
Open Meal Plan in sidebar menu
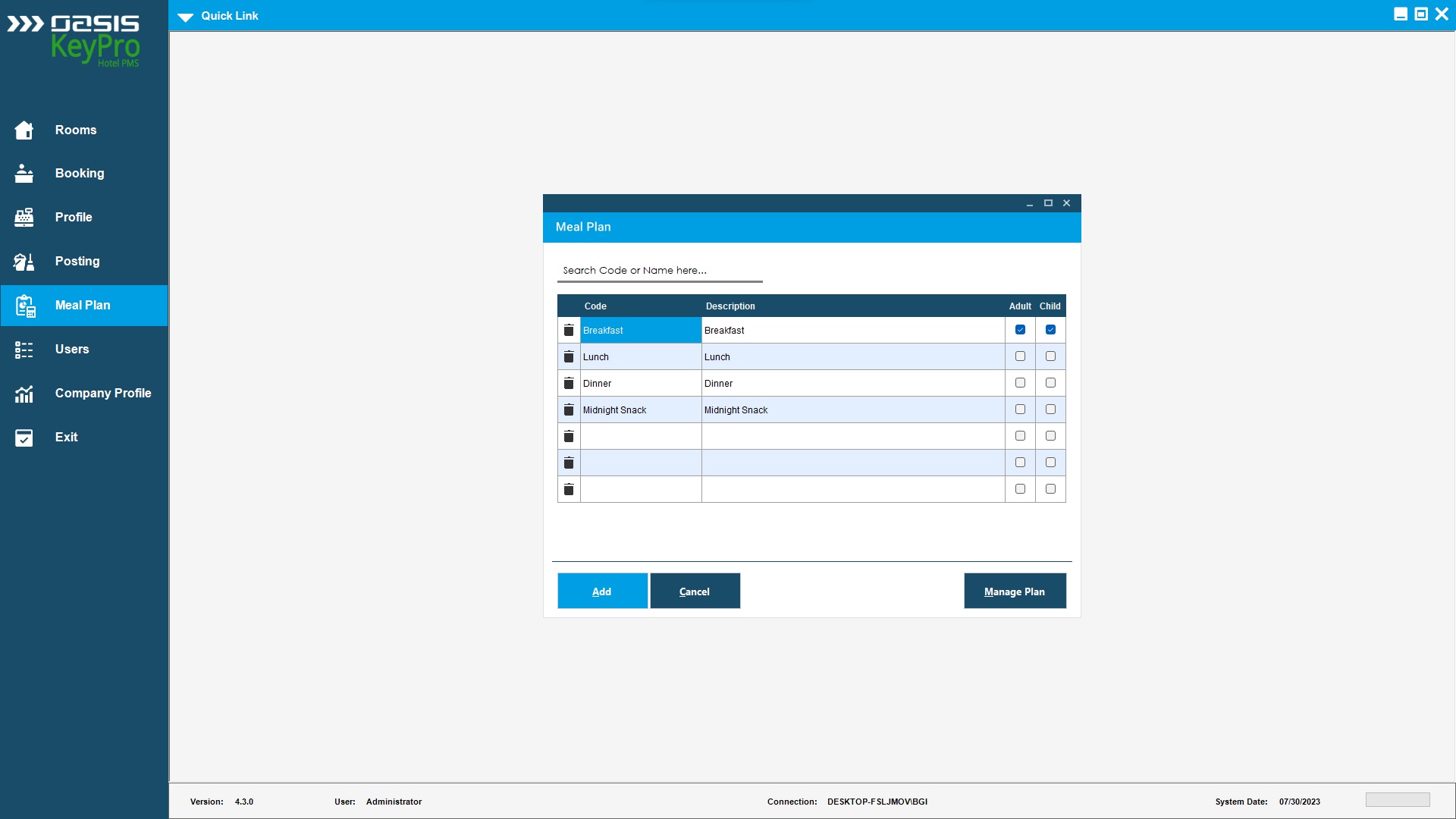83,306
